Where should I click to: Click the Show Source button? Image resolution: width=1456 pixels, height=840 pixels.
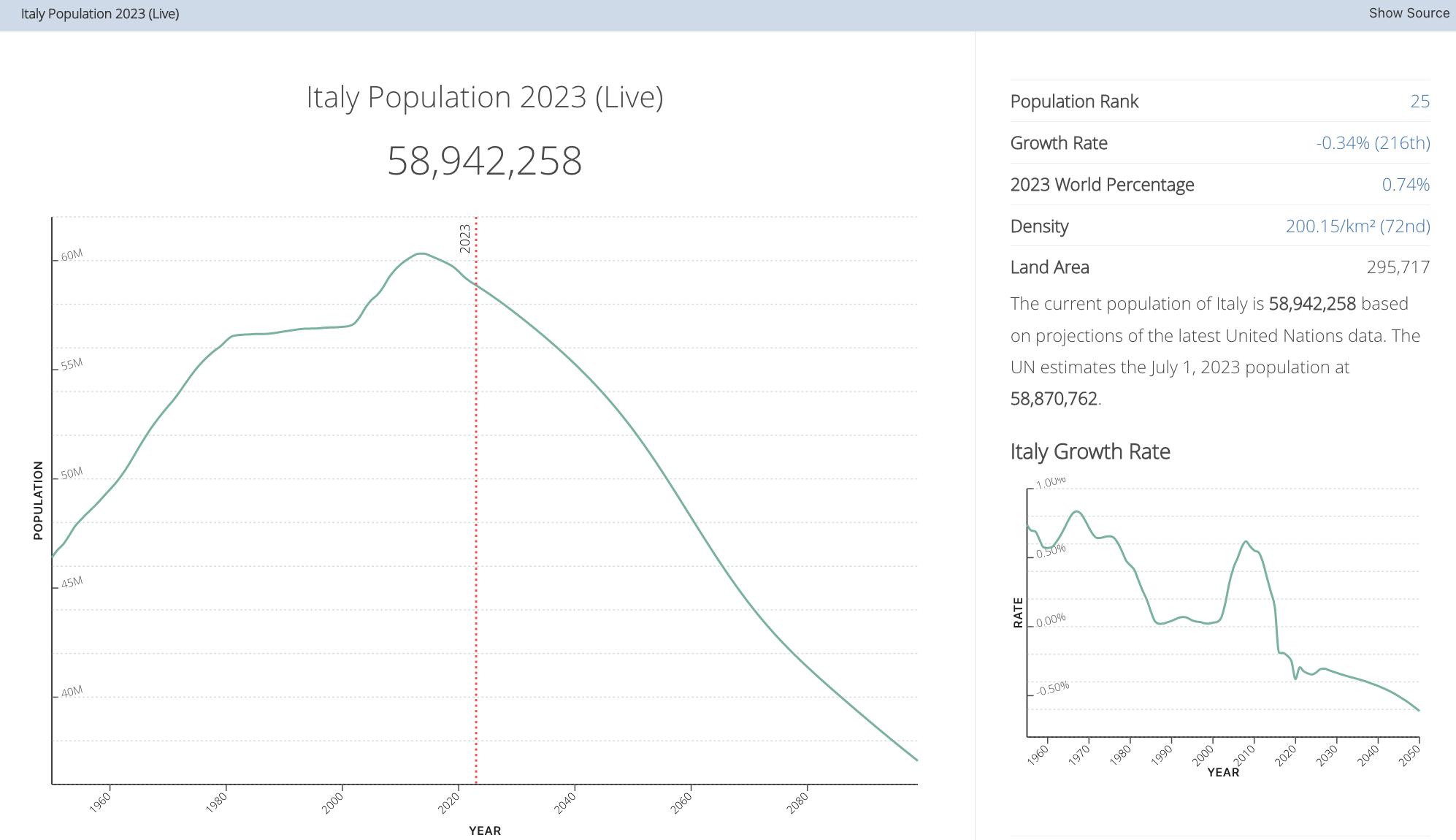(1409, 13)
